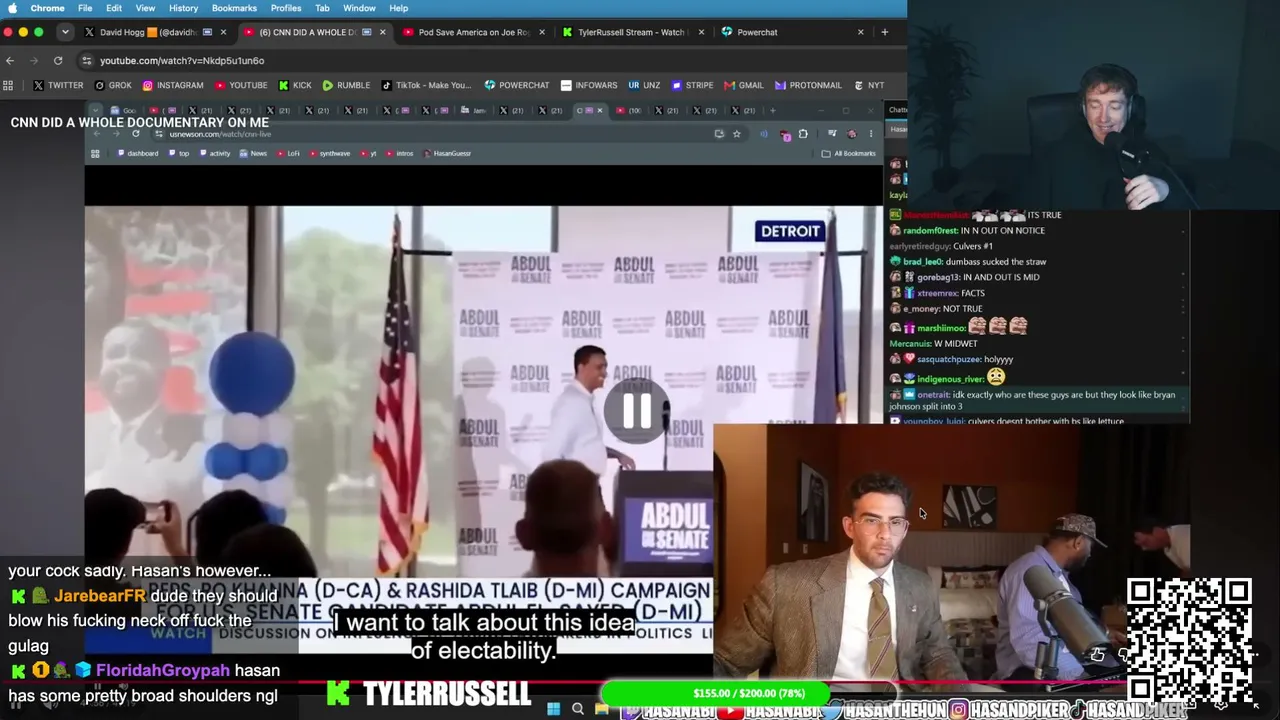Close the Powerchat tab

pyautogui.click(x=860, y=32)
